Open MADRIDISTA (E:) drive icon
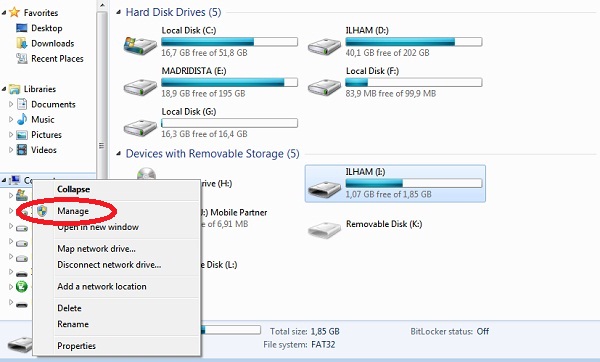Viewport: 600px width, 362px height. coord(140,87)
